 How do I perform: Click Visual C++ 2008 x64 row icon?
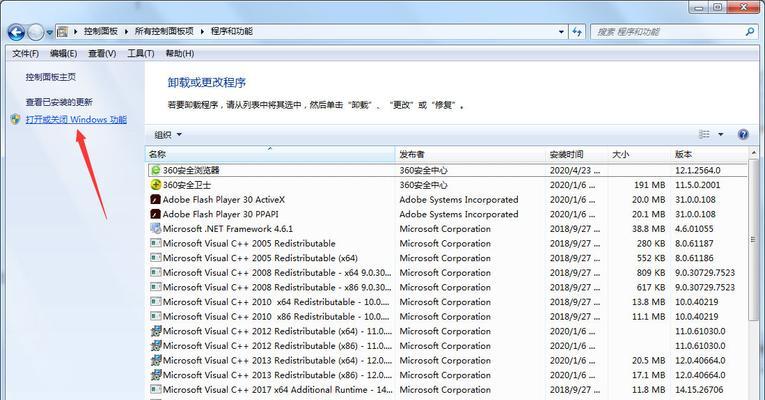[x=156, y=272]
